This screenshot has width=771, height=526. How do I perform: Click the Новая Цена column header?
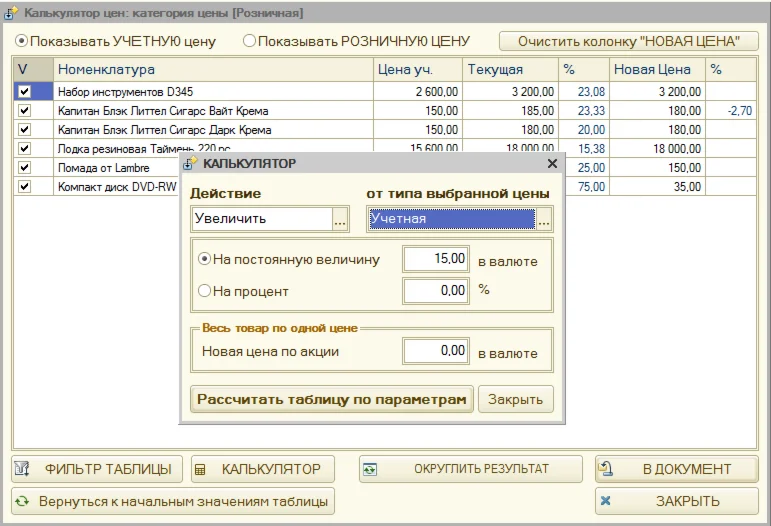click(655, 70)
